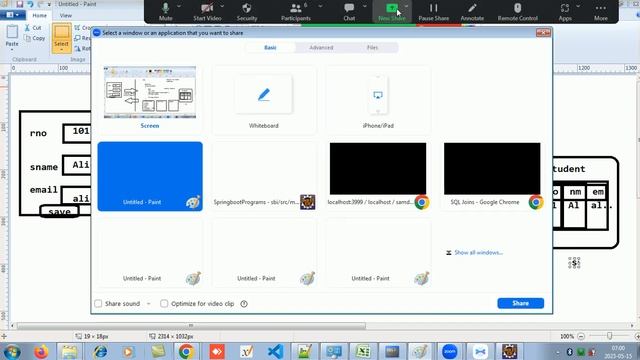The width and height of the screenshot is (640, 360).
Task: Expand the Mute audio options arrow
Action: coord(179,6)
